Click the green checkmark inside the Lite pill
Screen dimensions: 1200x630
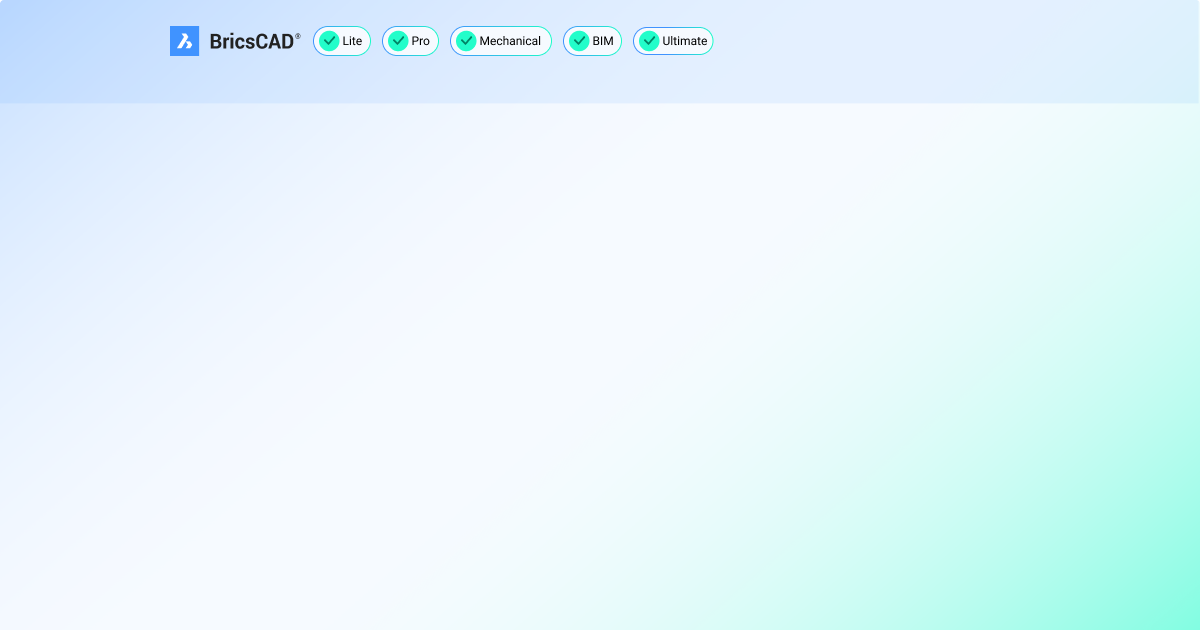[x=330, y=41]
